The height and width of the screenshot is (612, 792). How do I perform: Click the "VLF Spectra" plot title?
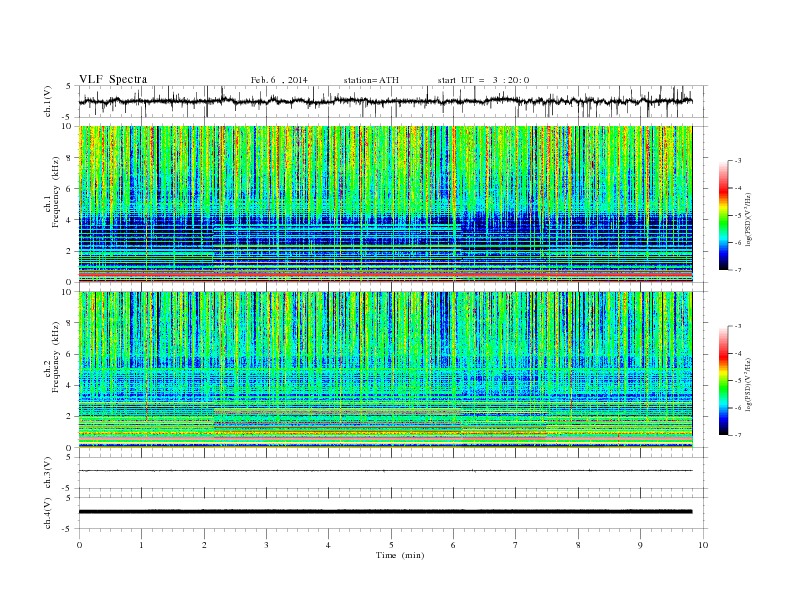[x=113, y=79]
